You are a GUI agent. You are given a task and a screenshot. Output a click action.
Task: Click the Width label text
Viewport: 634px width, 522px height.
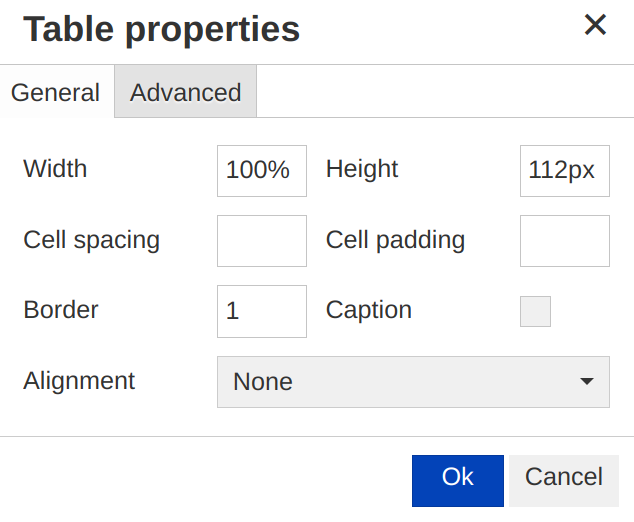tap(55, 169)
